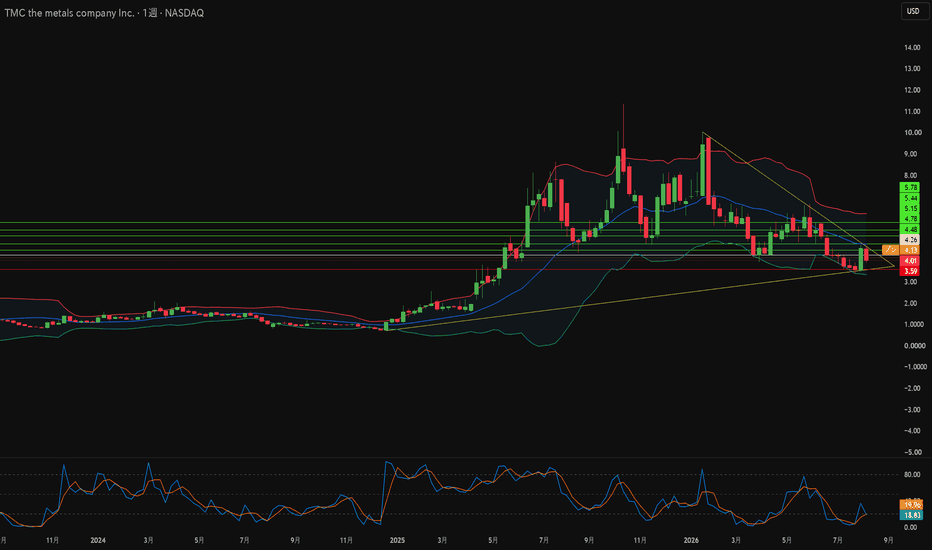Select the tall red candle peaking near 10.00
The width and height of the screenshot is (932, 550).
coord(709,171)
